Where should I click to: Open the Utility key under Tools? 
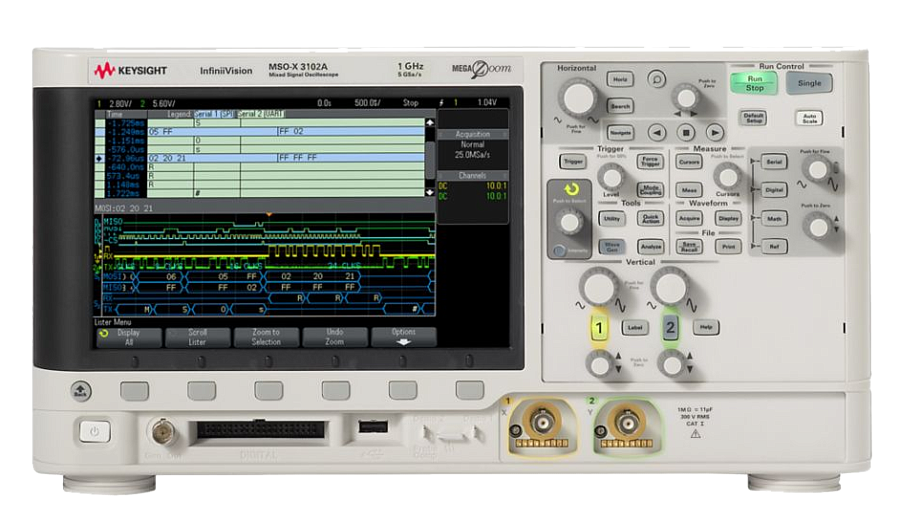(x=612, y=218)
